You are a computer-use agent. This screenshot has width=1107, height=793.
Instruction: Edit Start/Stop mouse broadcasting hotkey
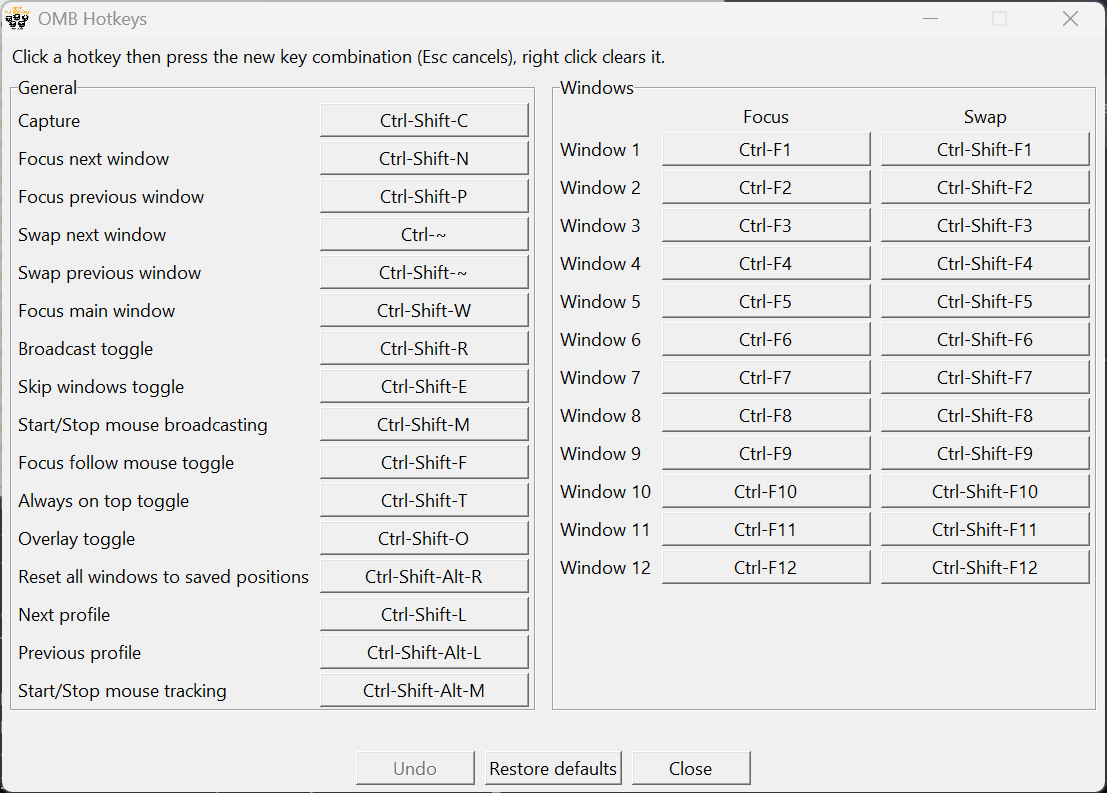[424, 425]
